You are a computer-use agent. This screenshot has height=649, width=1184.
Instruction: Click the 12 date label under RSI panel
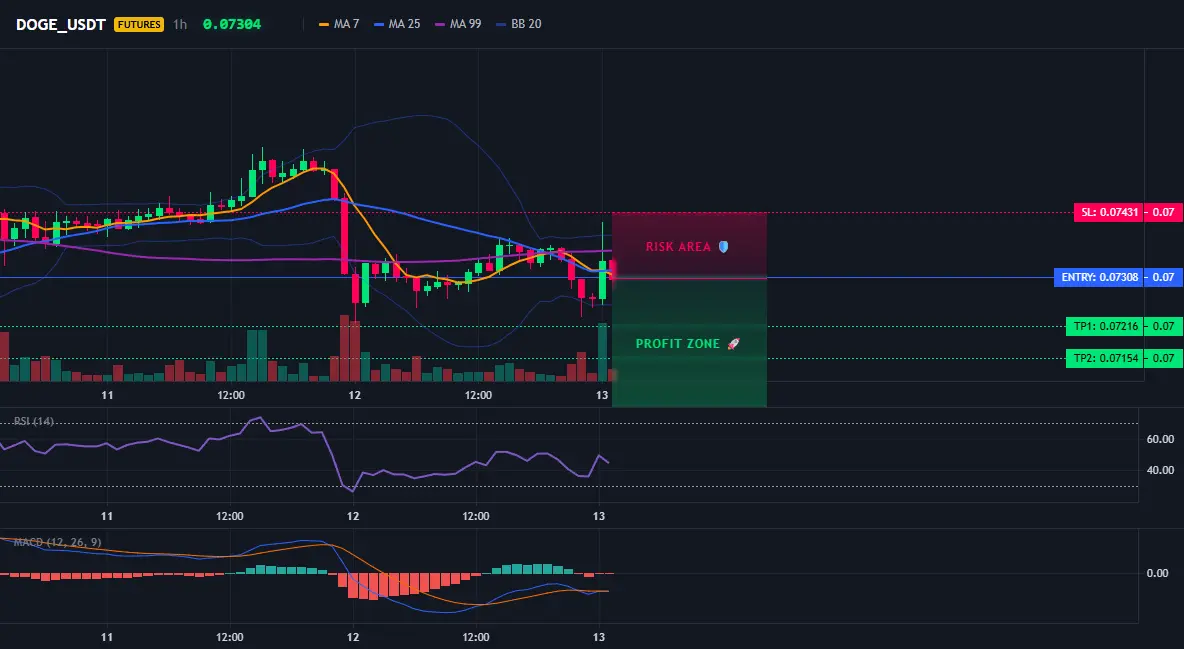tap(353, 516)
